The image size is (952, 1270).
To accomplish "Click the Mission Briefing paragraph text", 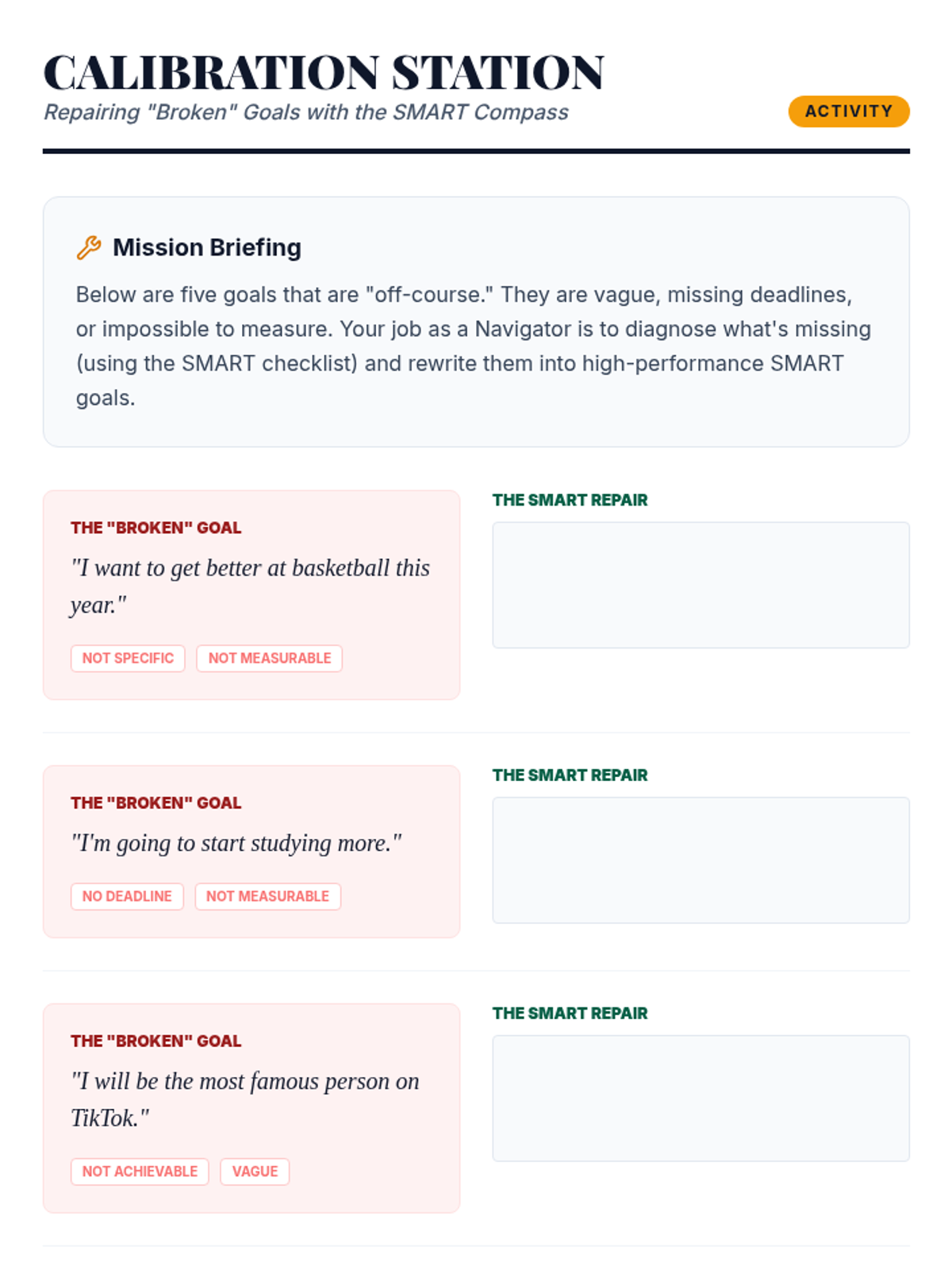I will (x=474, y=346).
